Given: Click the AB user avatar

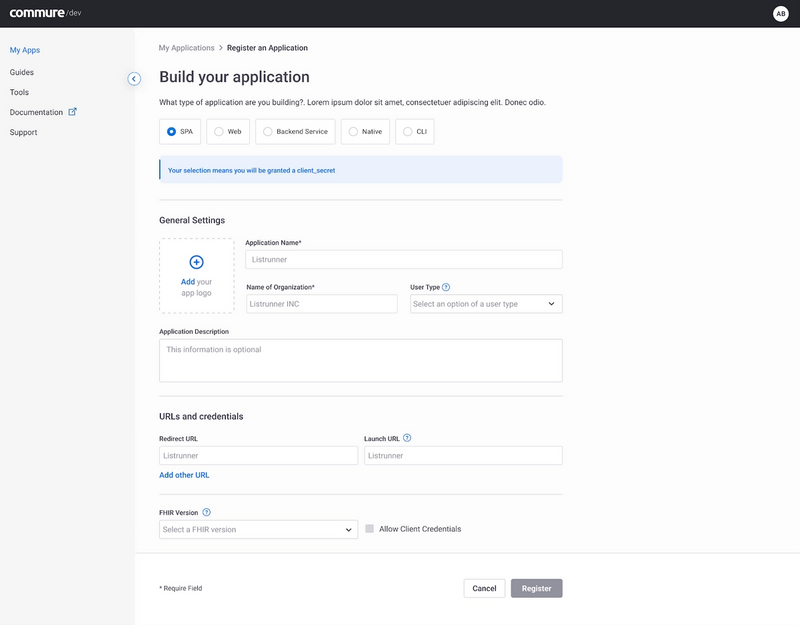Looking at the screenshot, I should tap(781, 14).
